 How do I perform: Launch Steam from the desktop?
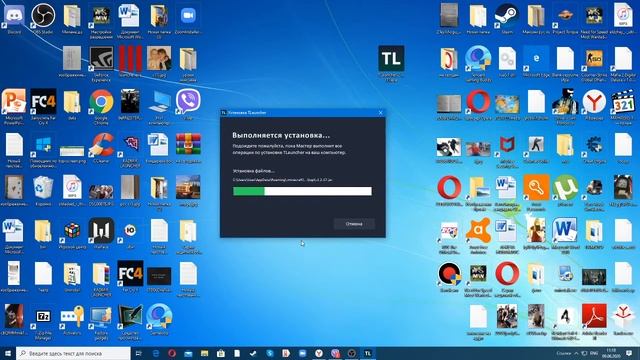[507, 19]
